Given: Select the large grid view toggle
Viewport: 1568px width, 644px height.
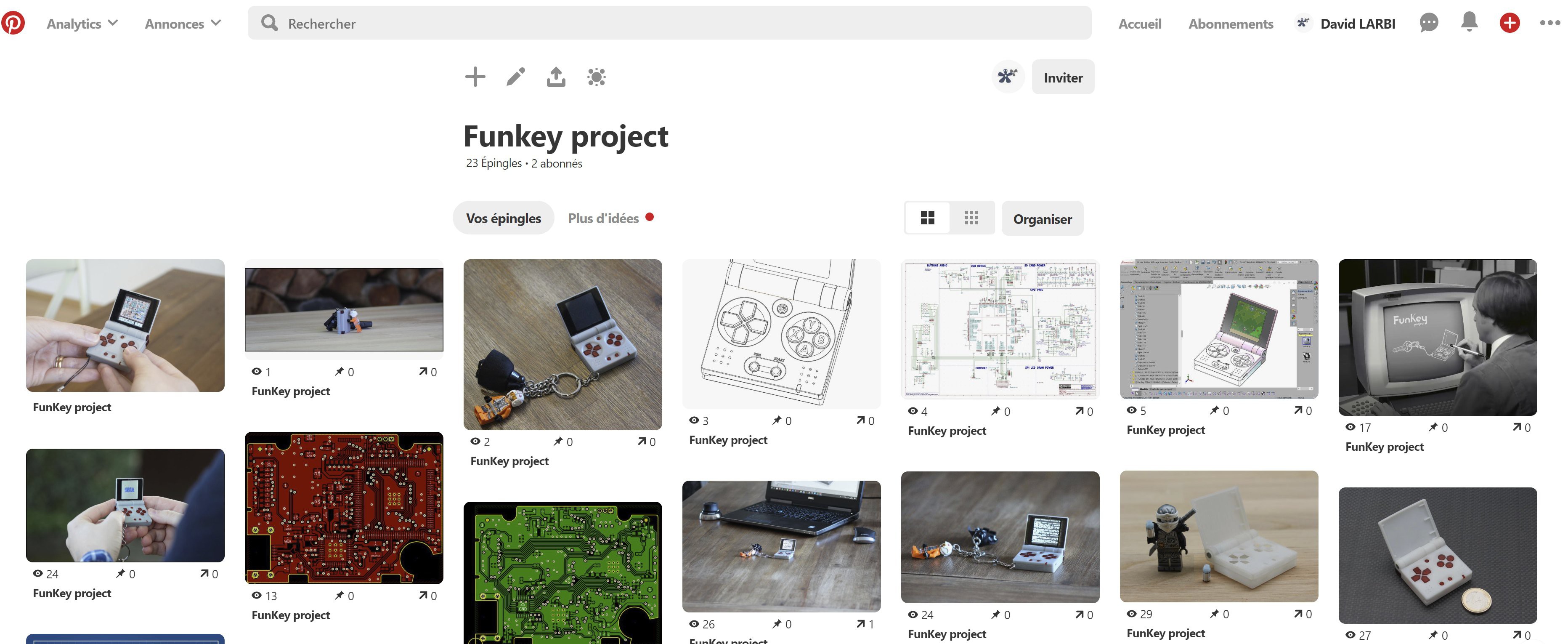Looking at the screenshot, I should pos(927,218).
